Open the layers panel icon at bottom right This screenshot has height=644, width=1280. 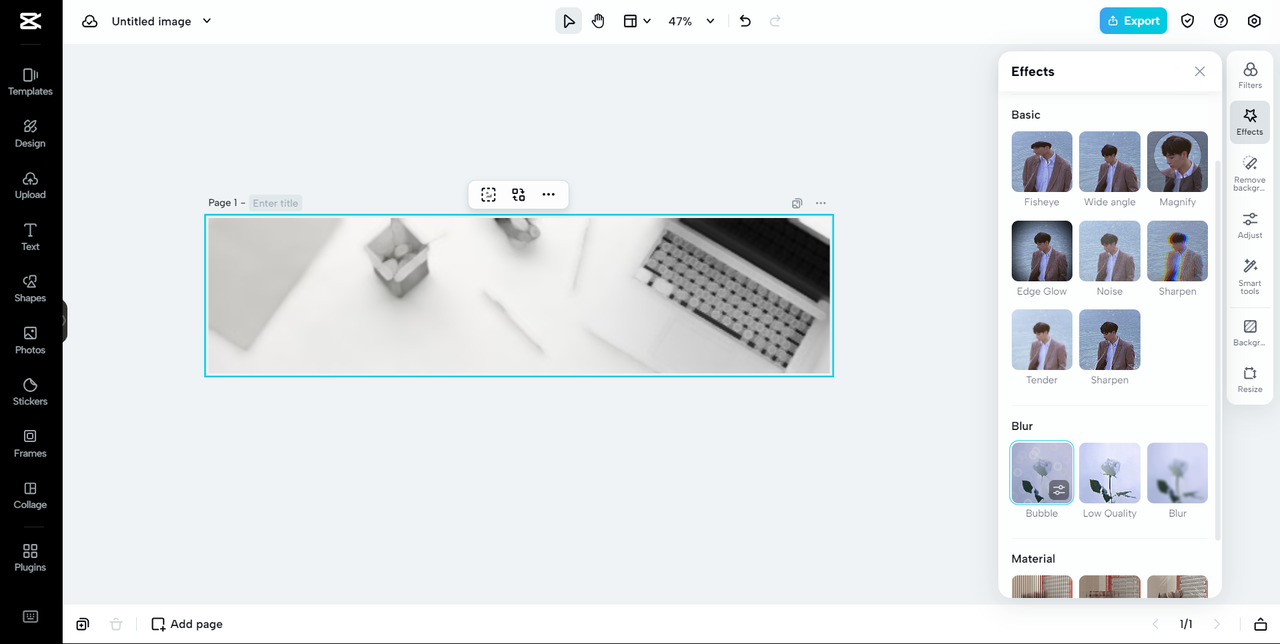pos(1260,624)
